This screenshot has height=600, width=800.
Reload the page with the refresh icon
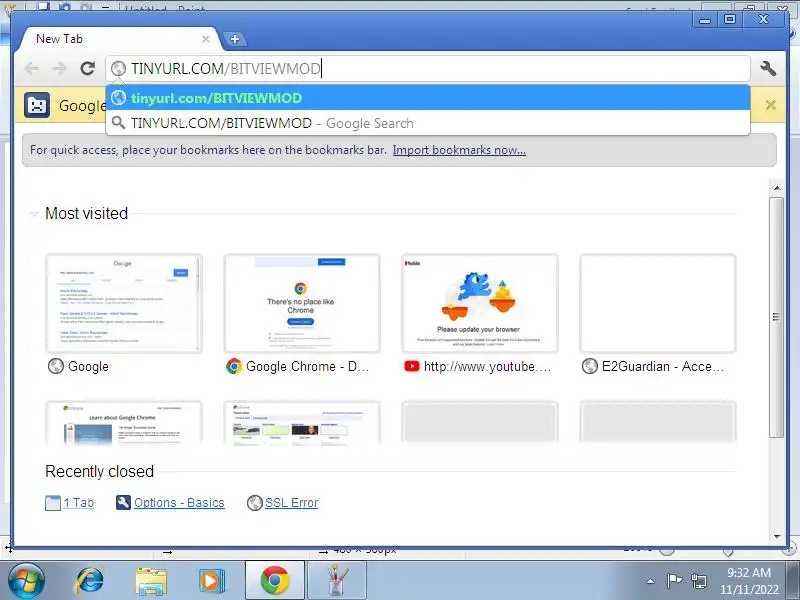(88, 68)
